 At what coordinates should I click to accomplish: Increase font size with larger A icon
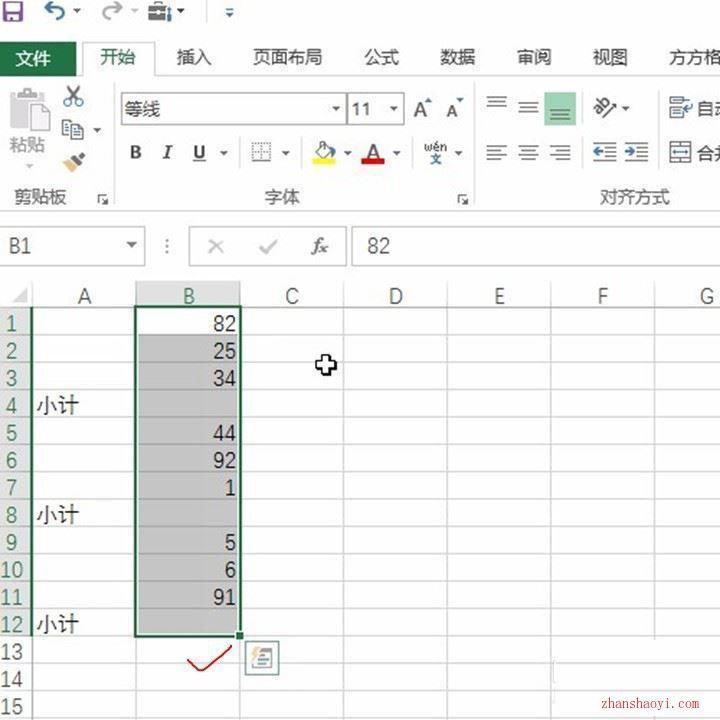click(x=422, y=109)
